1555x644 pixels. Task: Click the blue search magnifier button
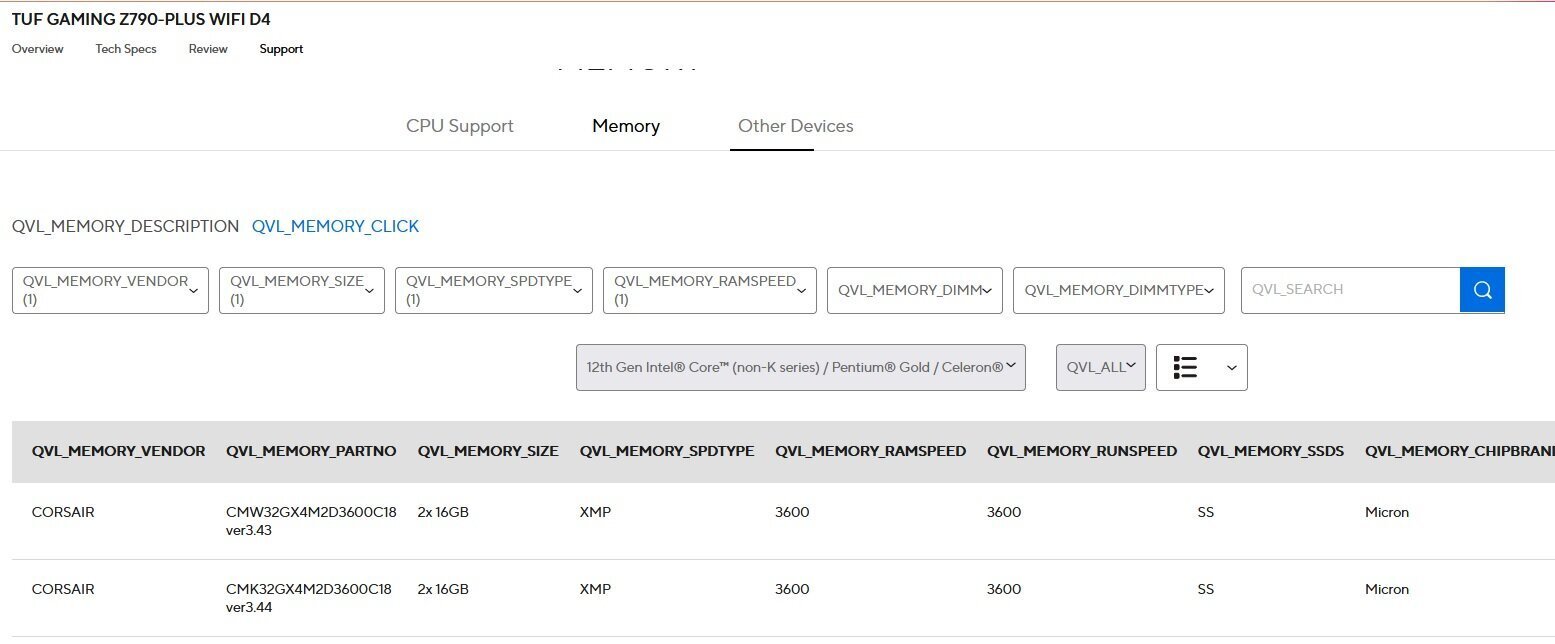click(x=1482, y=290)
